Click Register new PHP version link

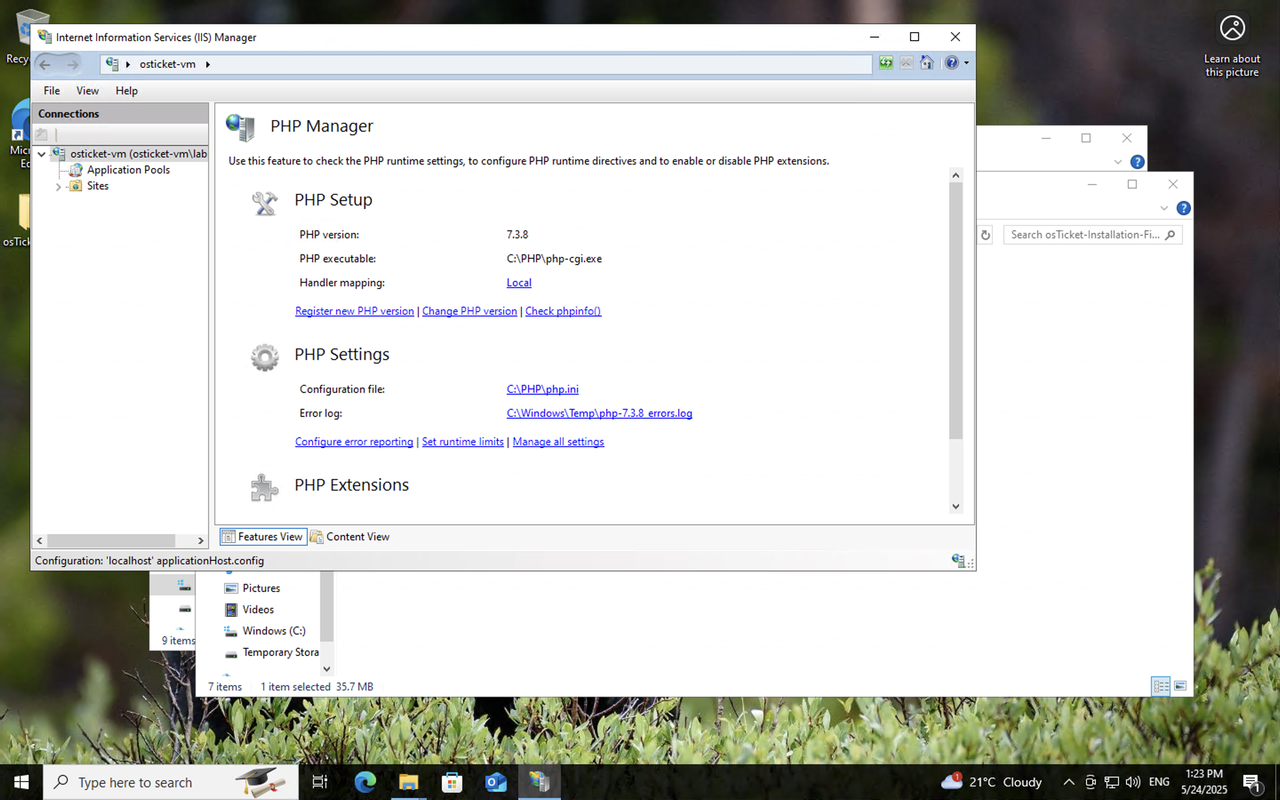354,311
